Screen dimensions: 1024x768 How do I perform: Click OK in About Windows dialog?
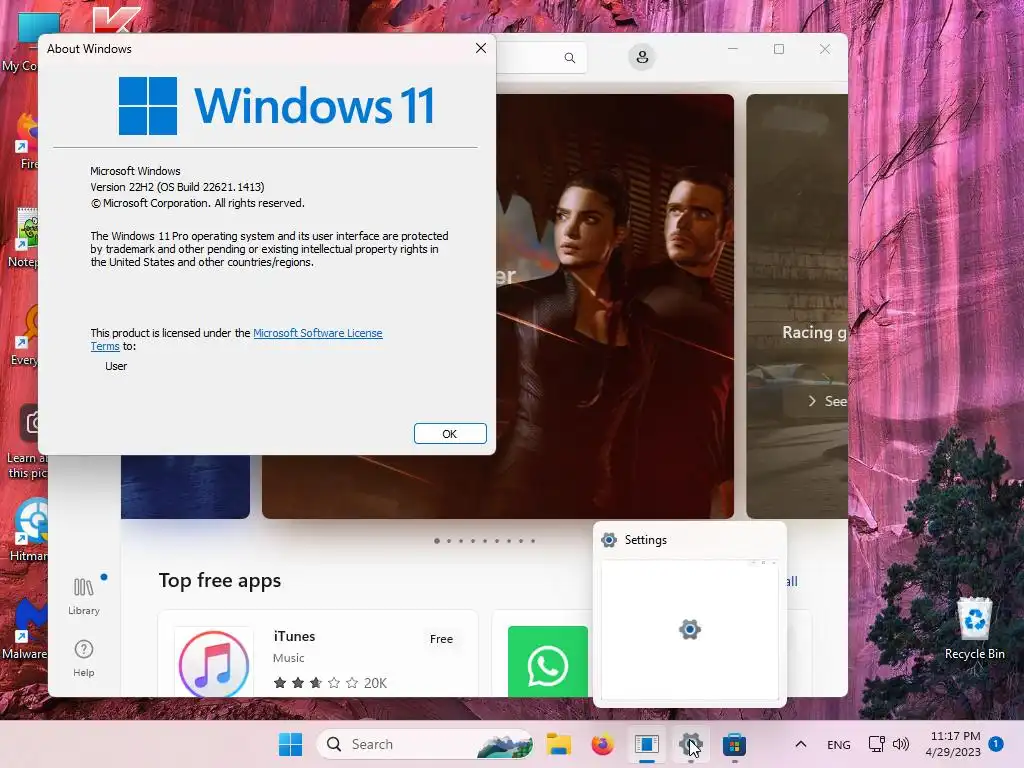(450, 434)
